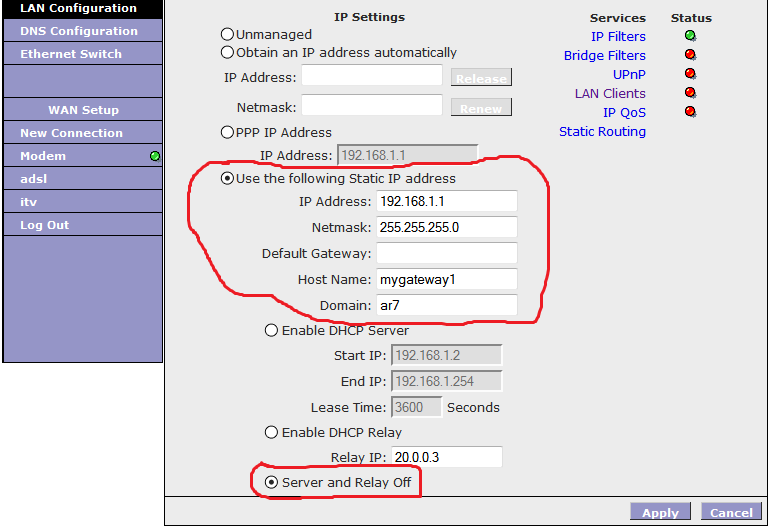
Task: Click the DHCP Start IP field
Action: click(x=447, y=355)
